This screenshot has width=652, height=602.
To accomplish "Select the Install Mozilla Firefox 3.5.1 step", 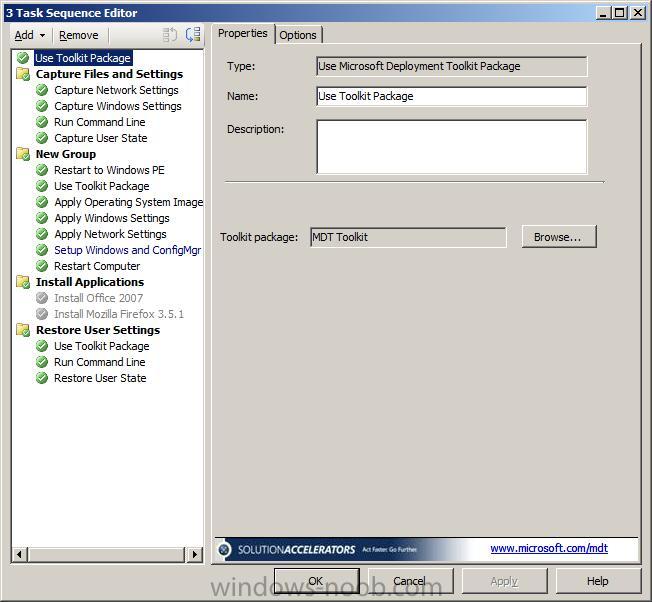I will point(119,314).
